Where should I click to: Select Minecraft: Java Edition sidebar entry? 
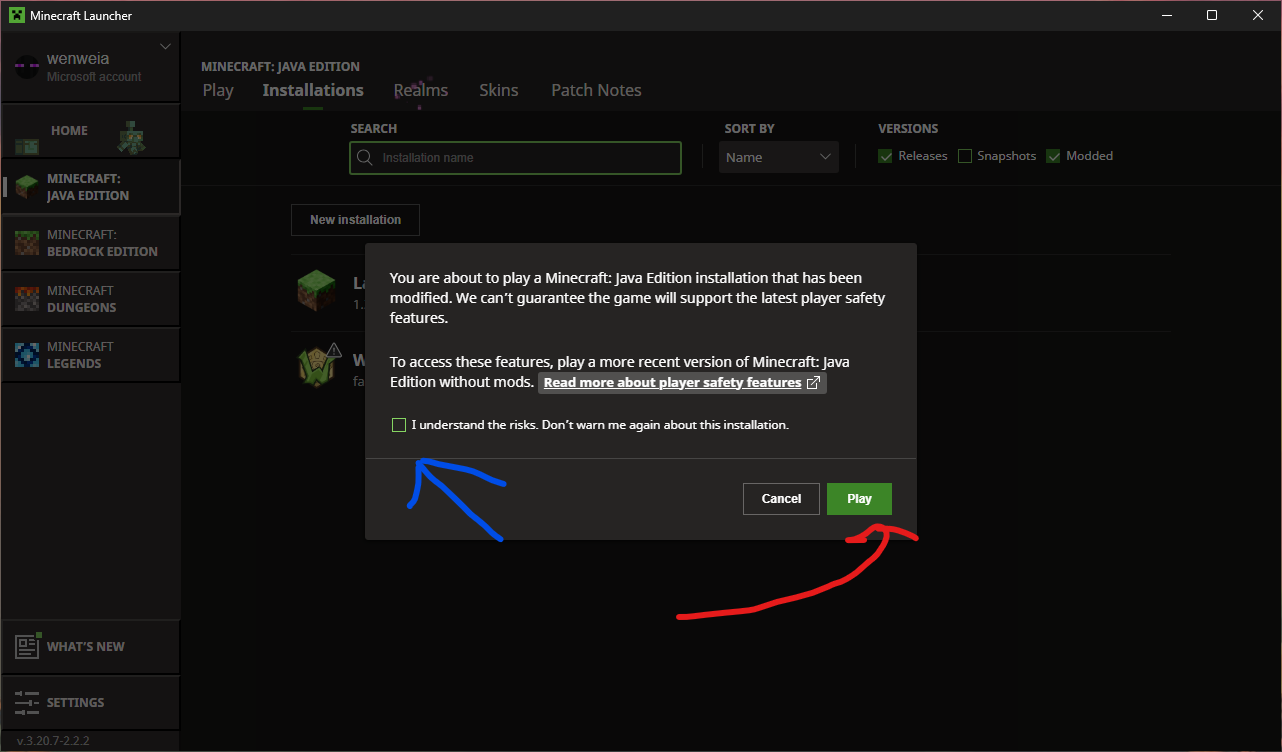(90, 186)
